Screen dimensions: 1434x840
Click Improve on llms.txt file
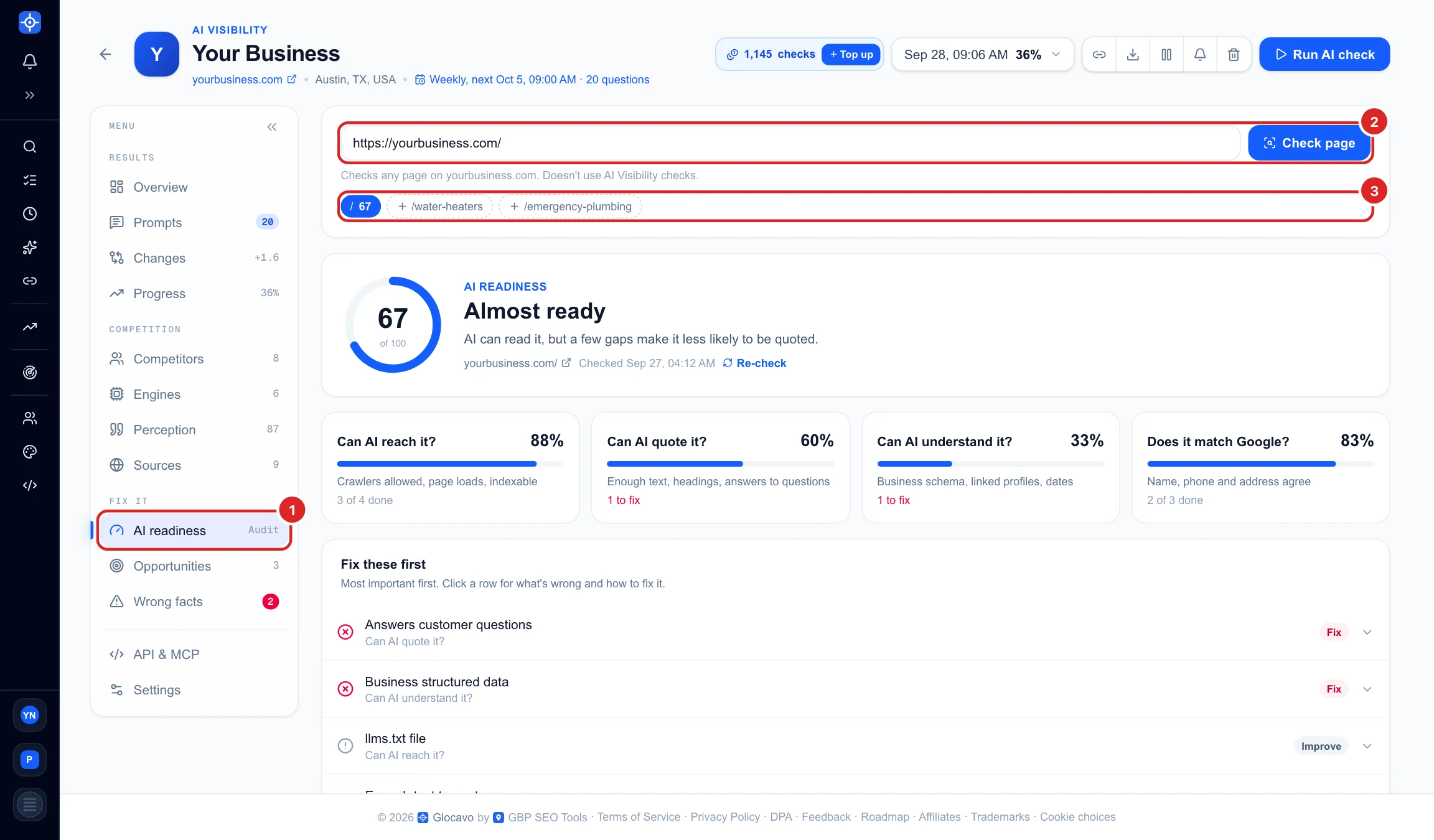pos(1321,746)
